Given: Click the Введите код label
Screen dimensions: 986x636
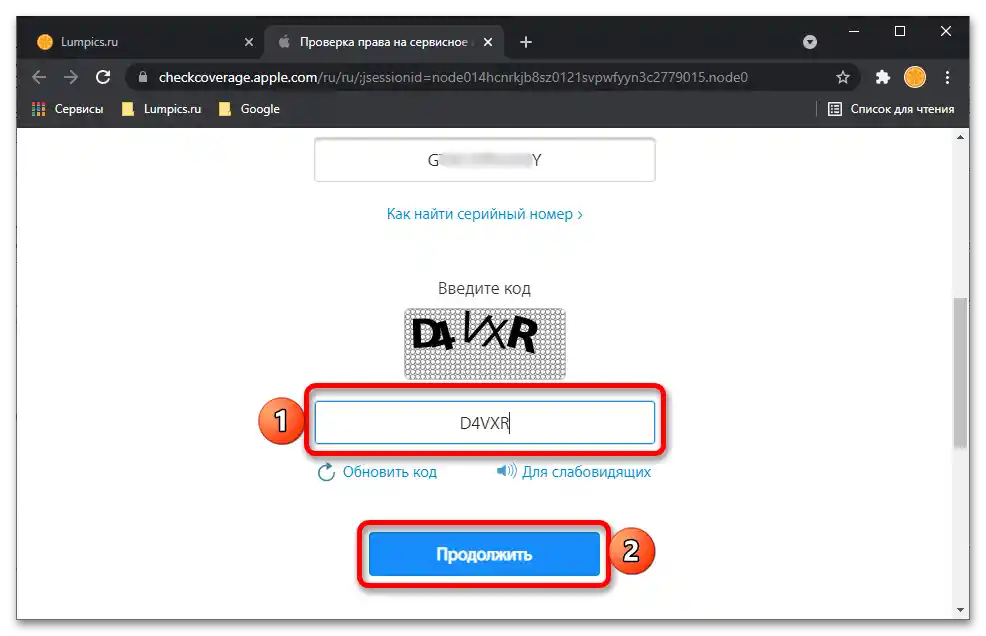Looking at the screenshot, I should [484, 288].
